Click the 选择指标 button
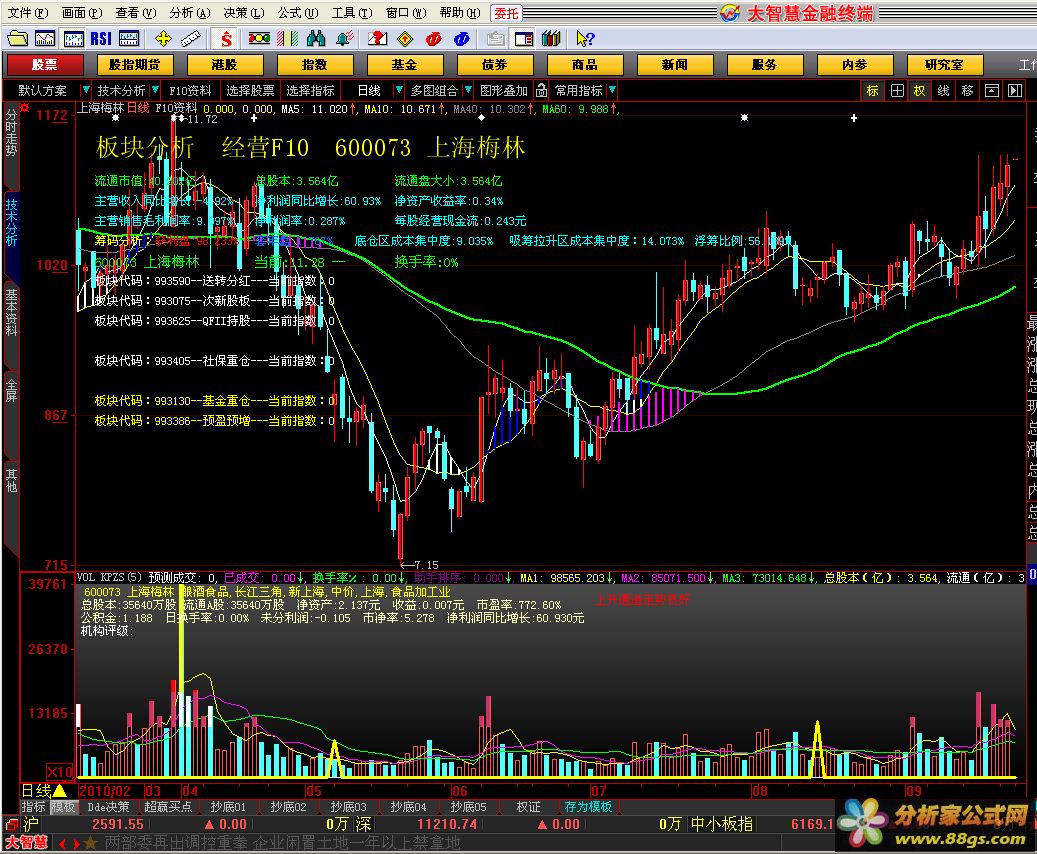Screen dimensions: 1037x854 (310, 90)
